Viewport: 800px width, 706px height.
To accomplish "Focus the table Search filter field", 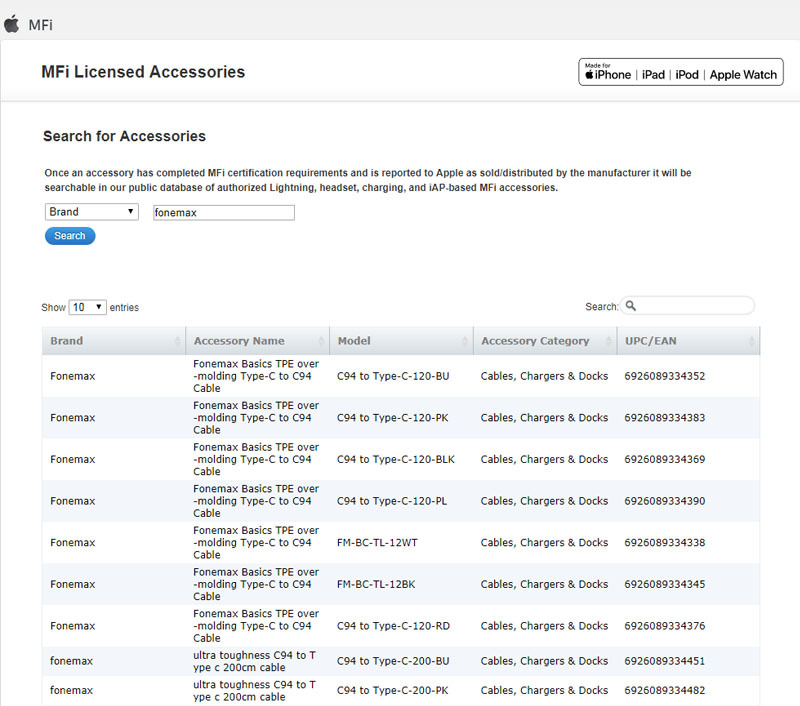I will coord(688,306).
